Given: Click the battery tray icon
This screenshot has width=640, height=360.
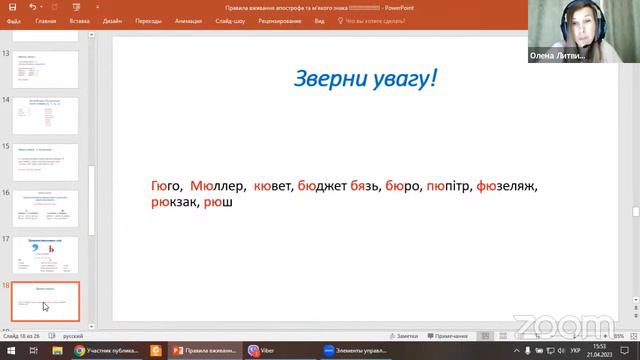Looking at the screenshot, I should click(x=539, y=351).
